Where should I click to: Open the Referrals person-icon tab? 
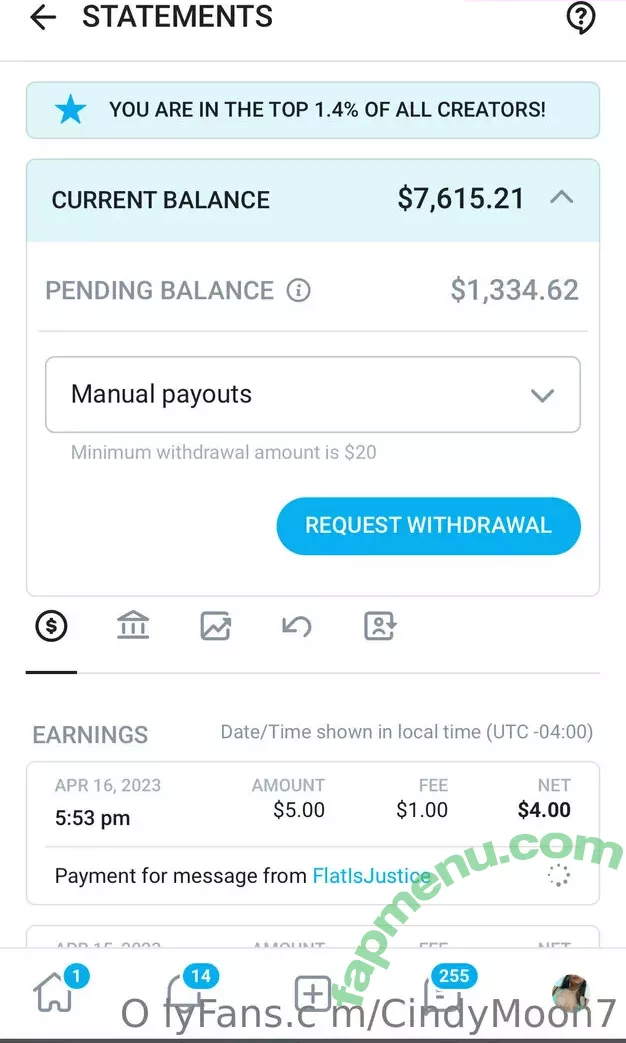(x=380, y=627)
